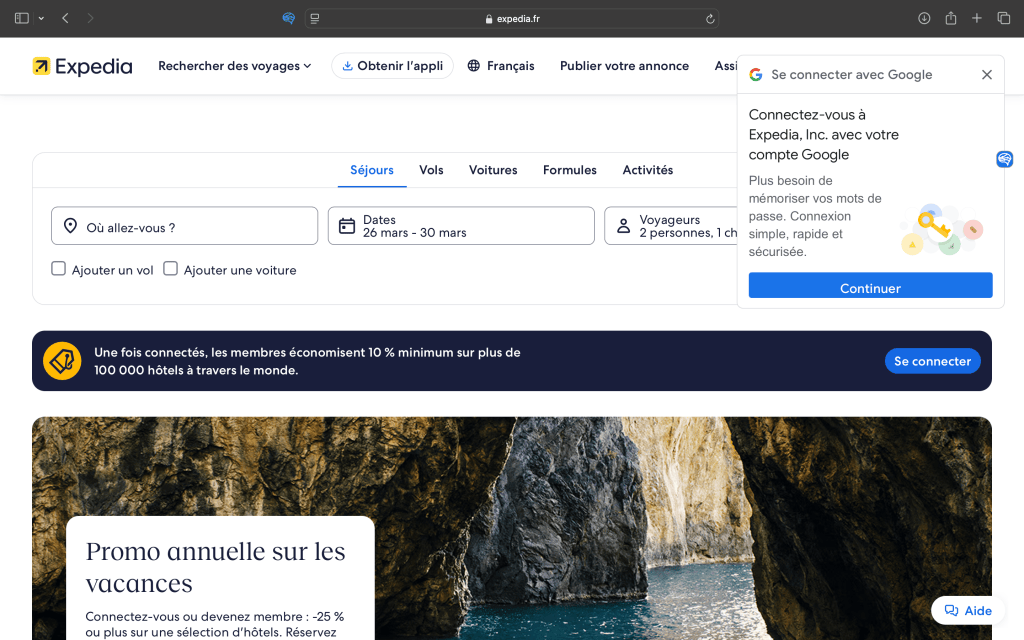Image resolution: width=1024 pixels, height=640 pixels.
Task: Click Continuer in the Google popup
Action: (871, 285)
